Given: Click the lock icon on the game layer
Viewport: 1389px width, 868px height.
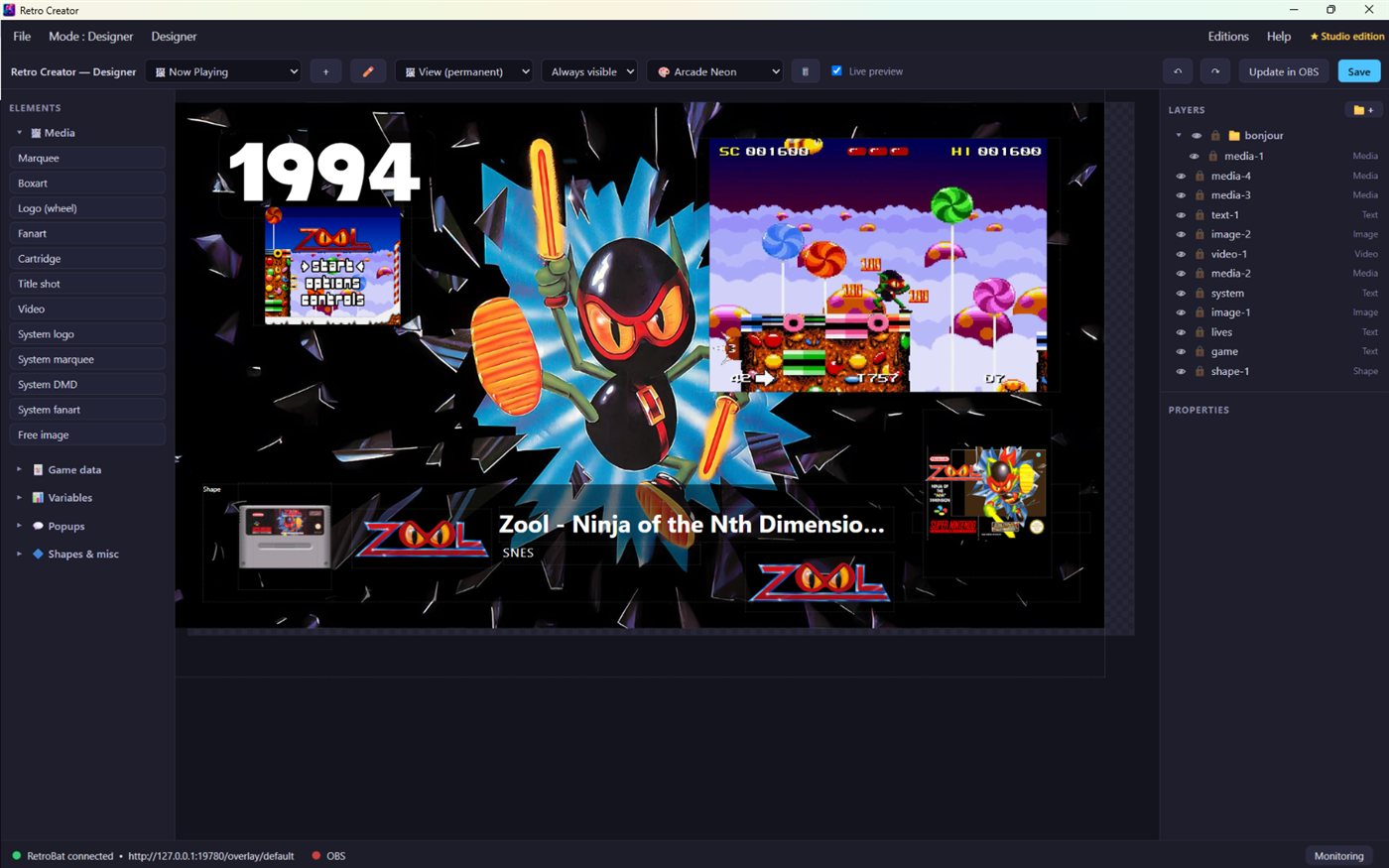Looking at the screenshot, I should (x=1200, y=352).
